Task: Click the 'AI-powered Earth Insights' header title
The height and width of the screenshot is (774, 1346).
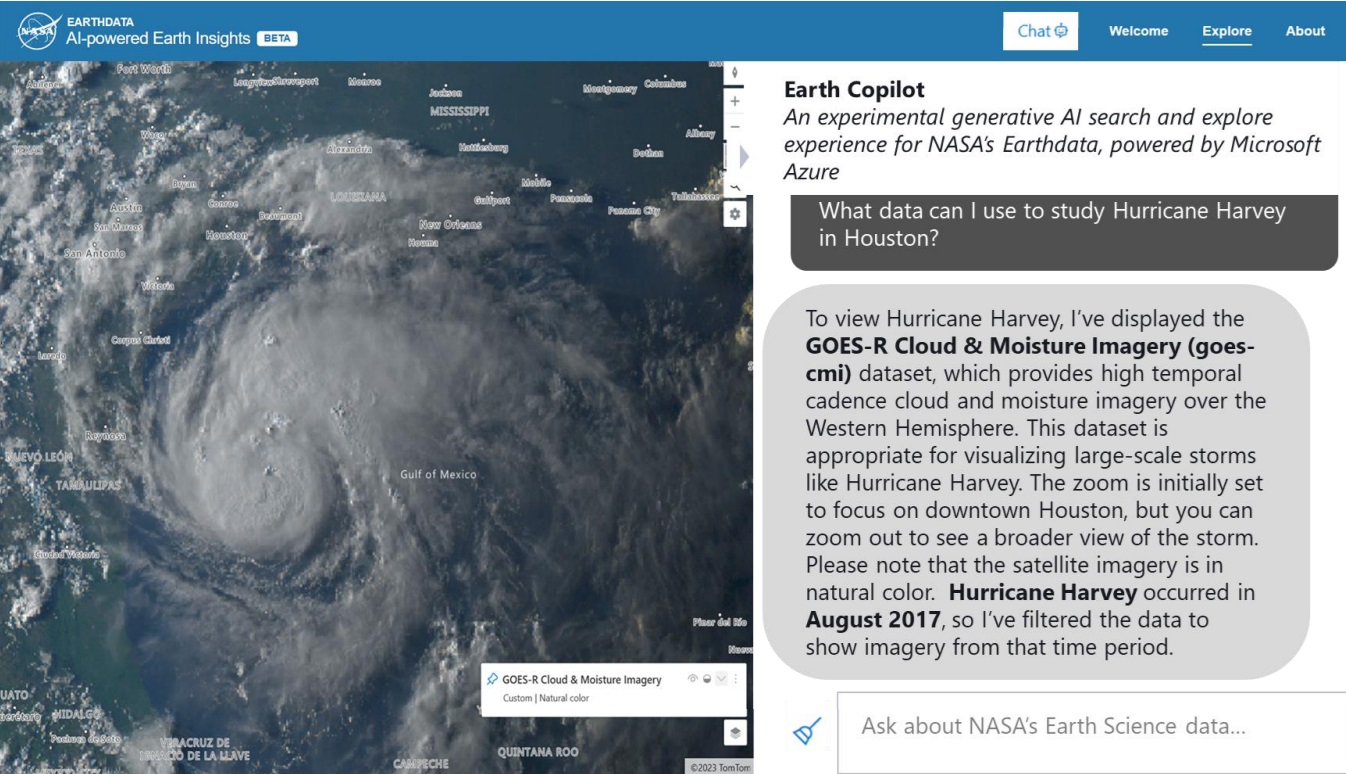Action: [158, 38]
